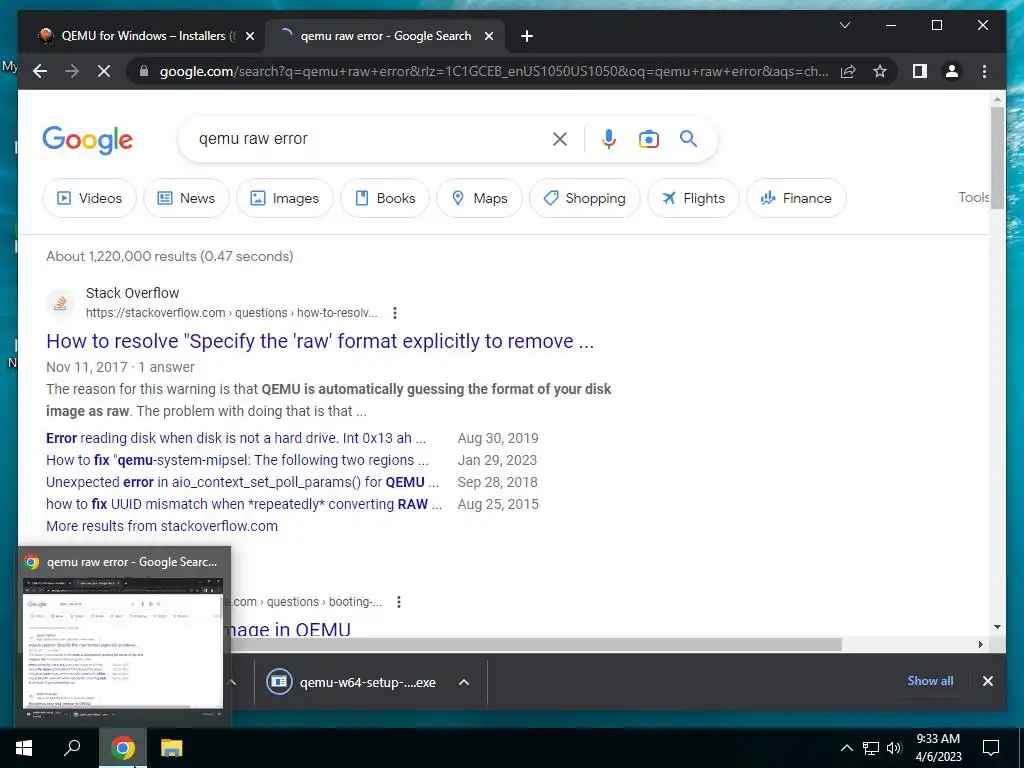Viewport: 1024px width, 768px height.
Task: Expand options for qemu-w64-setup download
Action: (x=464, y=682)
